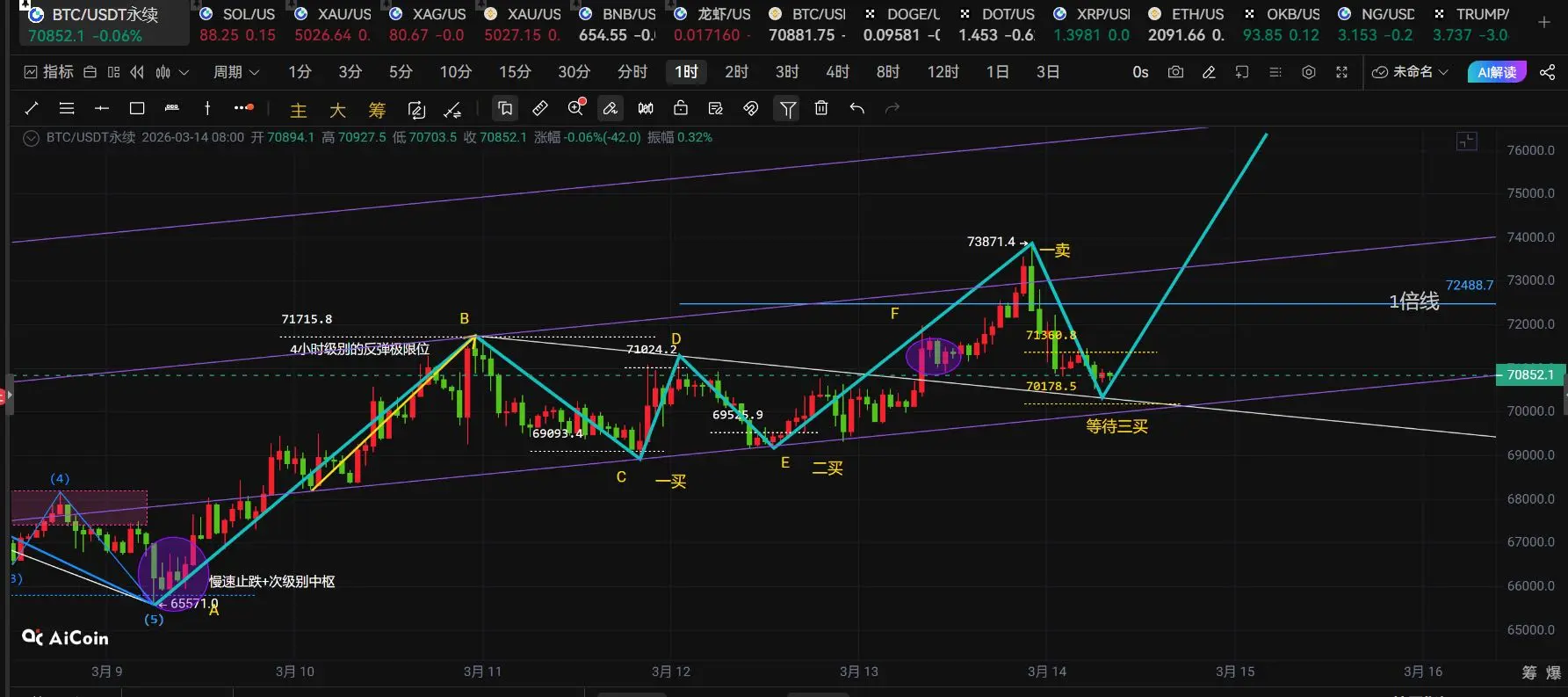
Task: Click the ruler measurement tool
Action: click(540, 108)
